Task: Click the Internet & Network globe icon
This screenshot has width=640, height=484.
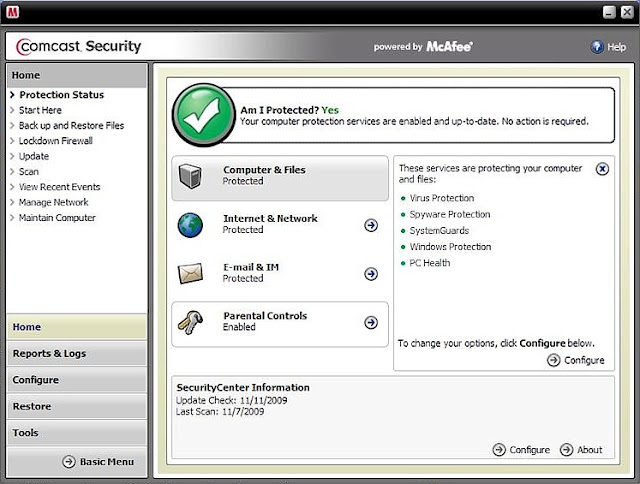Action: point(193,224)
